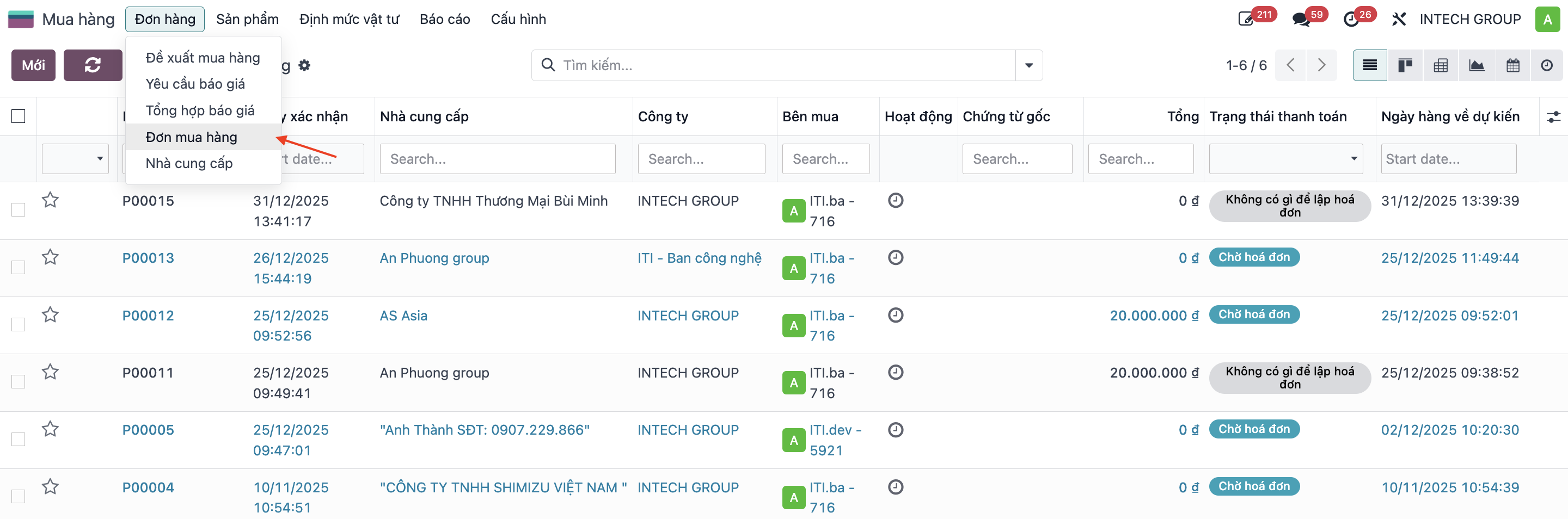Open the Sản phẩm menu
Image resolution: width=1568 pixels, height=519 pixels.
pos(247,19)
